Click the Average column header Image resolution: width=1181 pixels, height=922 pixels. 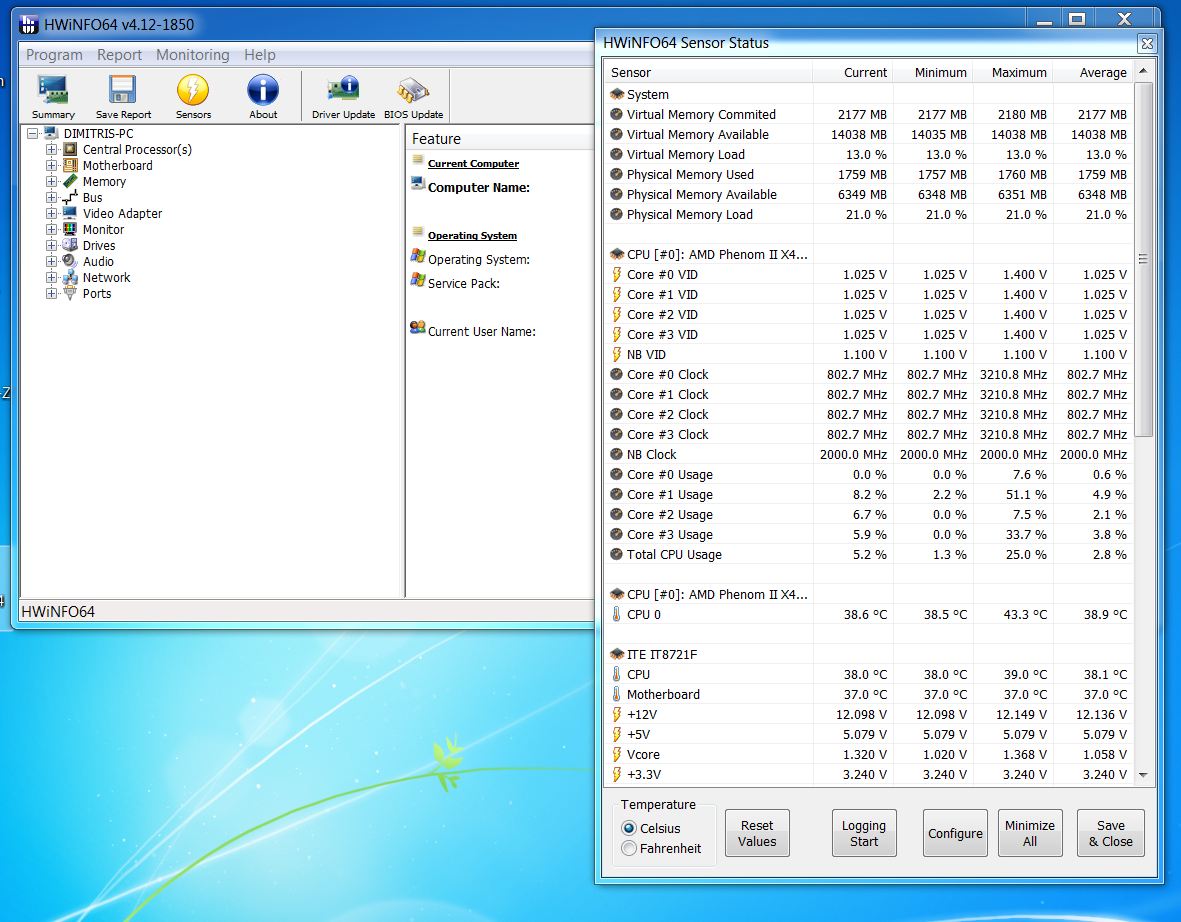pyautogui.click(x=1093, y=72)
